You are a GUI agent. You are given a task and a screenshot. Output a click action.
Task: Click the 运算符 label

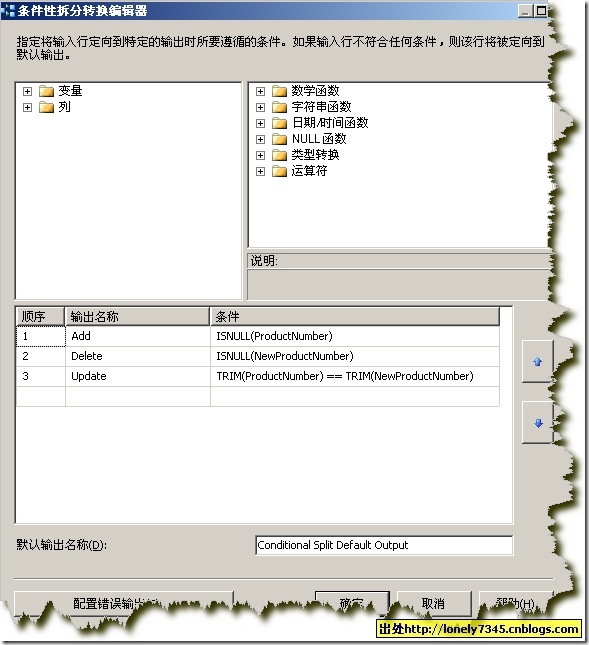pyautogui.click(x=309, y=171)
